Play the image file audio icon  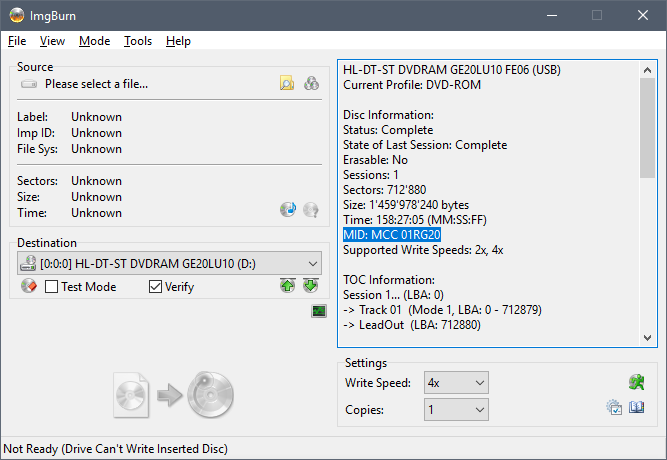288,209
